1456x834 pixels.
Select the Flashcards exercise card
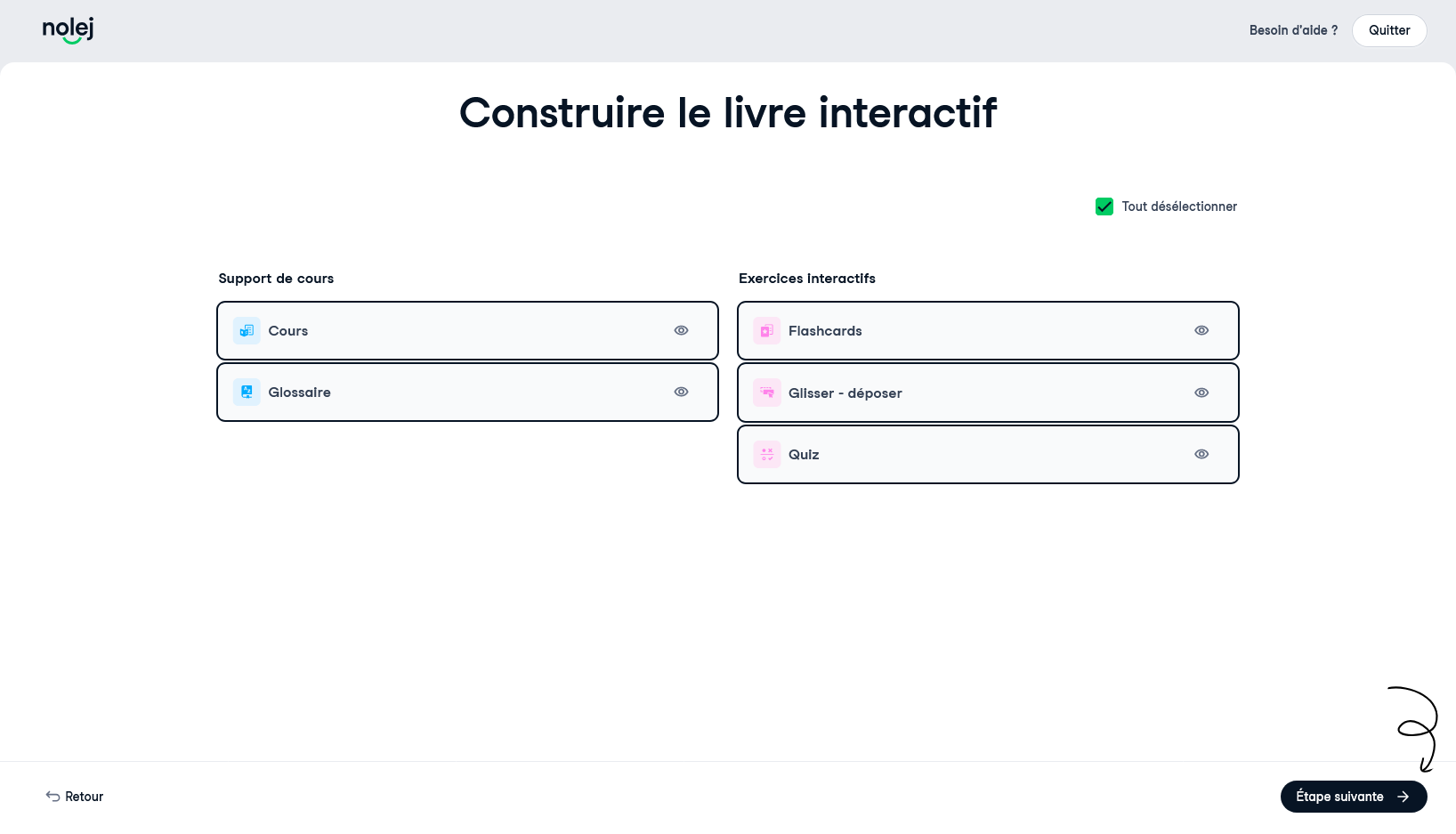pyautogui.click(x=988, y=331)
